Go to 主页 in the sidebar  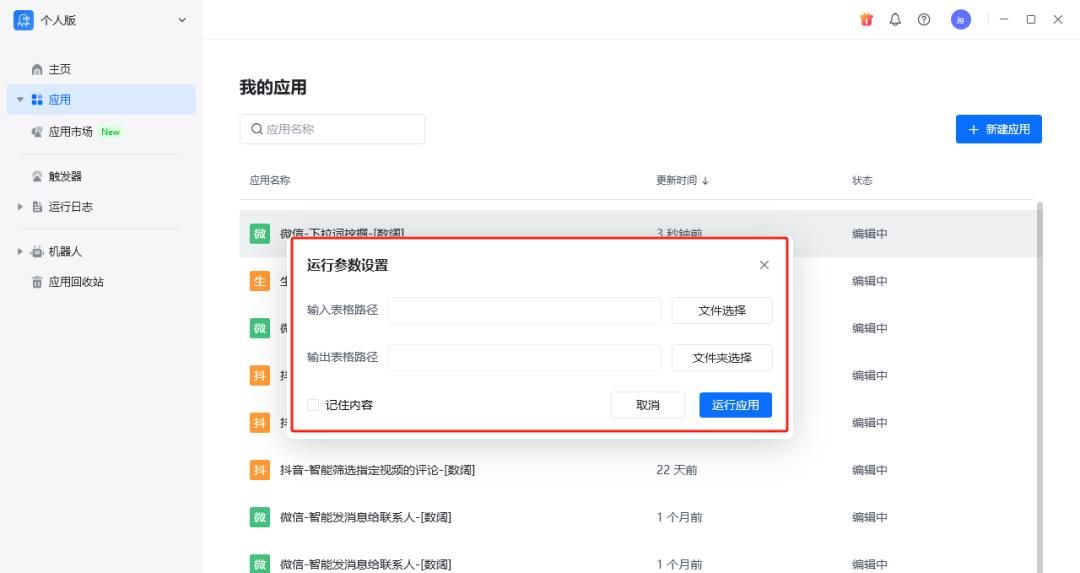[x=59, y=70]
